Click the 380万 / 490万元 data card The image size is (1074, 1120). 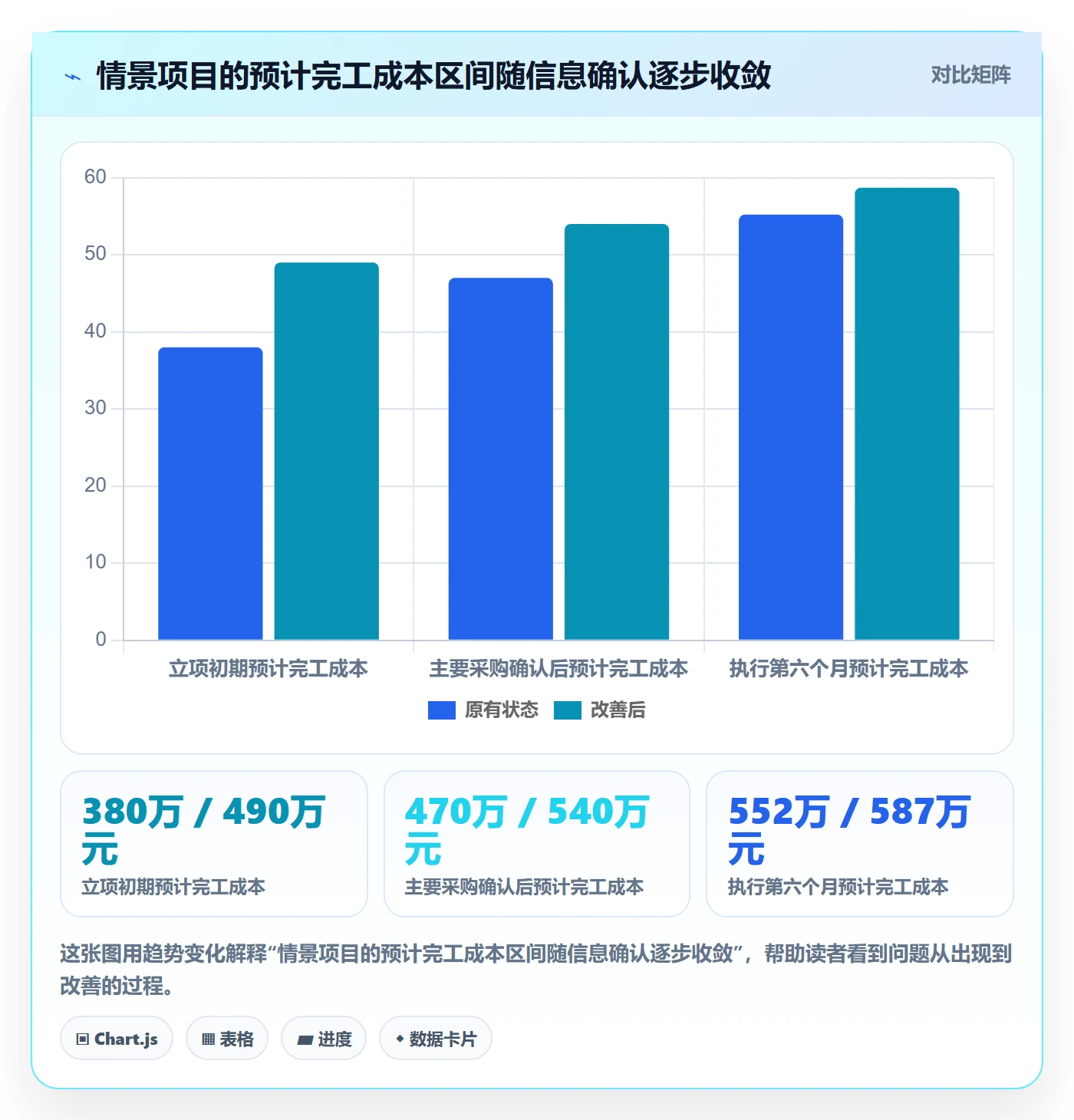click(214, 844)
